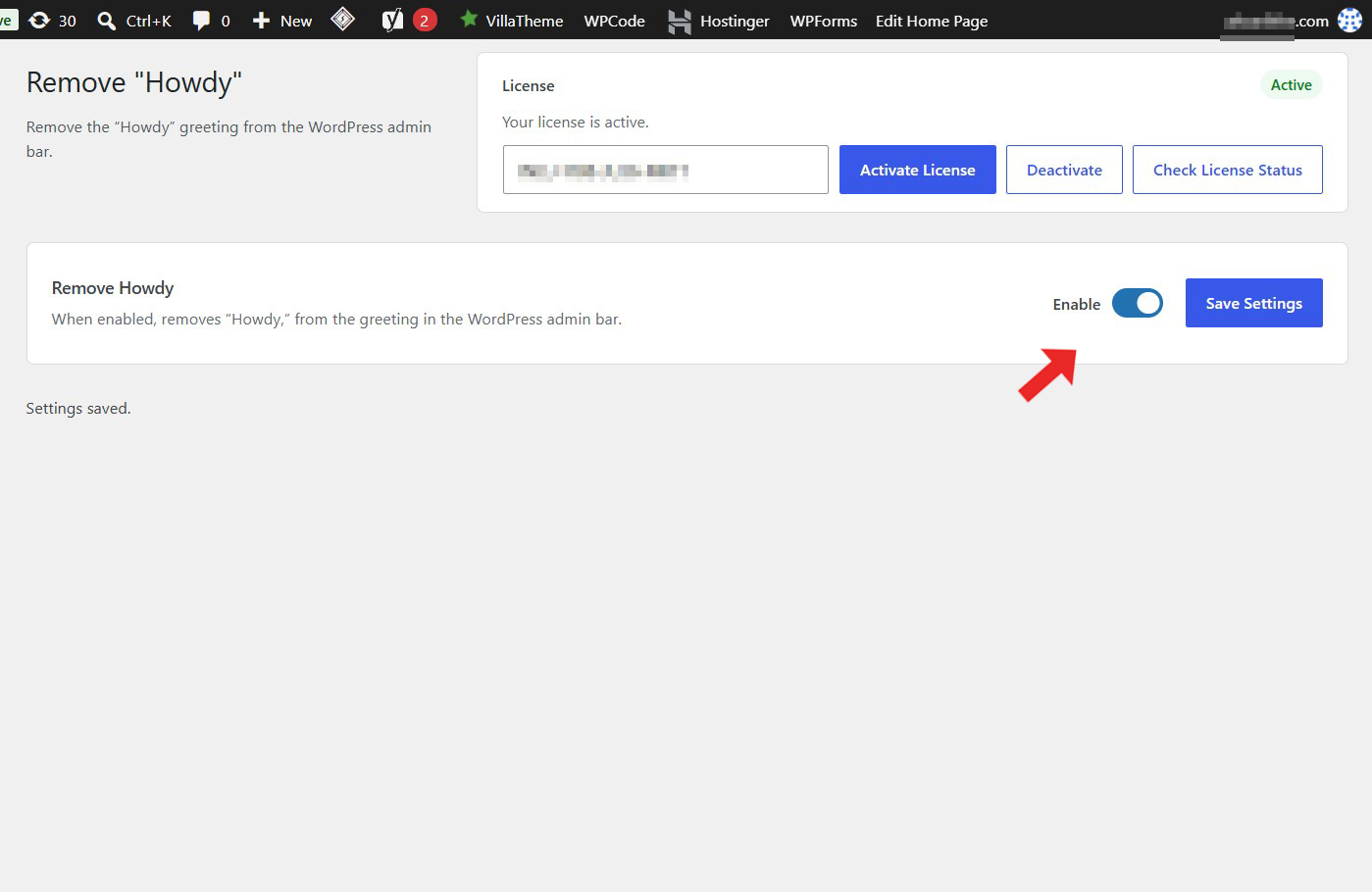
Task: Click the plus icon beside New
Action: point(261,21)
